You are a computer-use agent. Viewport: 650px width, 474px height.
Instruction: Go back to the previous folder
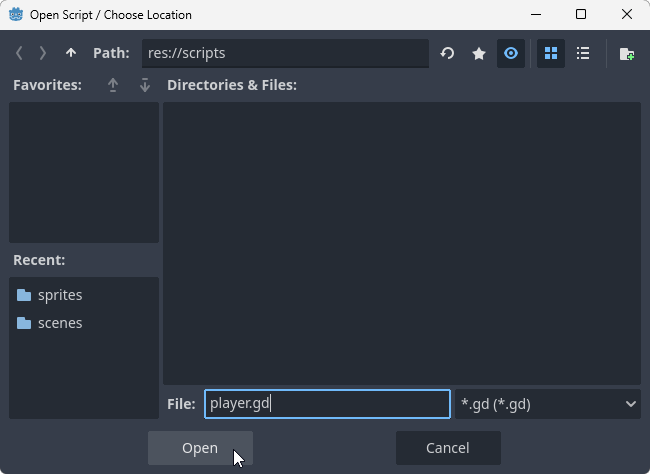[19, 53]
